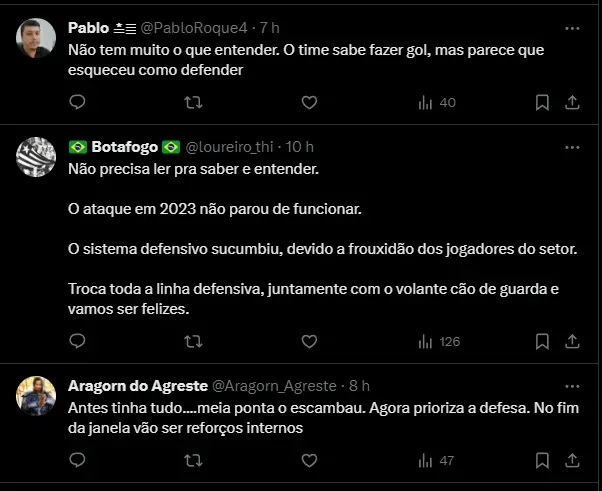Image resolution: width=602 pixels, height=491 pixels.
Task: Open more options on Aragorn's tweet
Action: [x=571, y=386]
